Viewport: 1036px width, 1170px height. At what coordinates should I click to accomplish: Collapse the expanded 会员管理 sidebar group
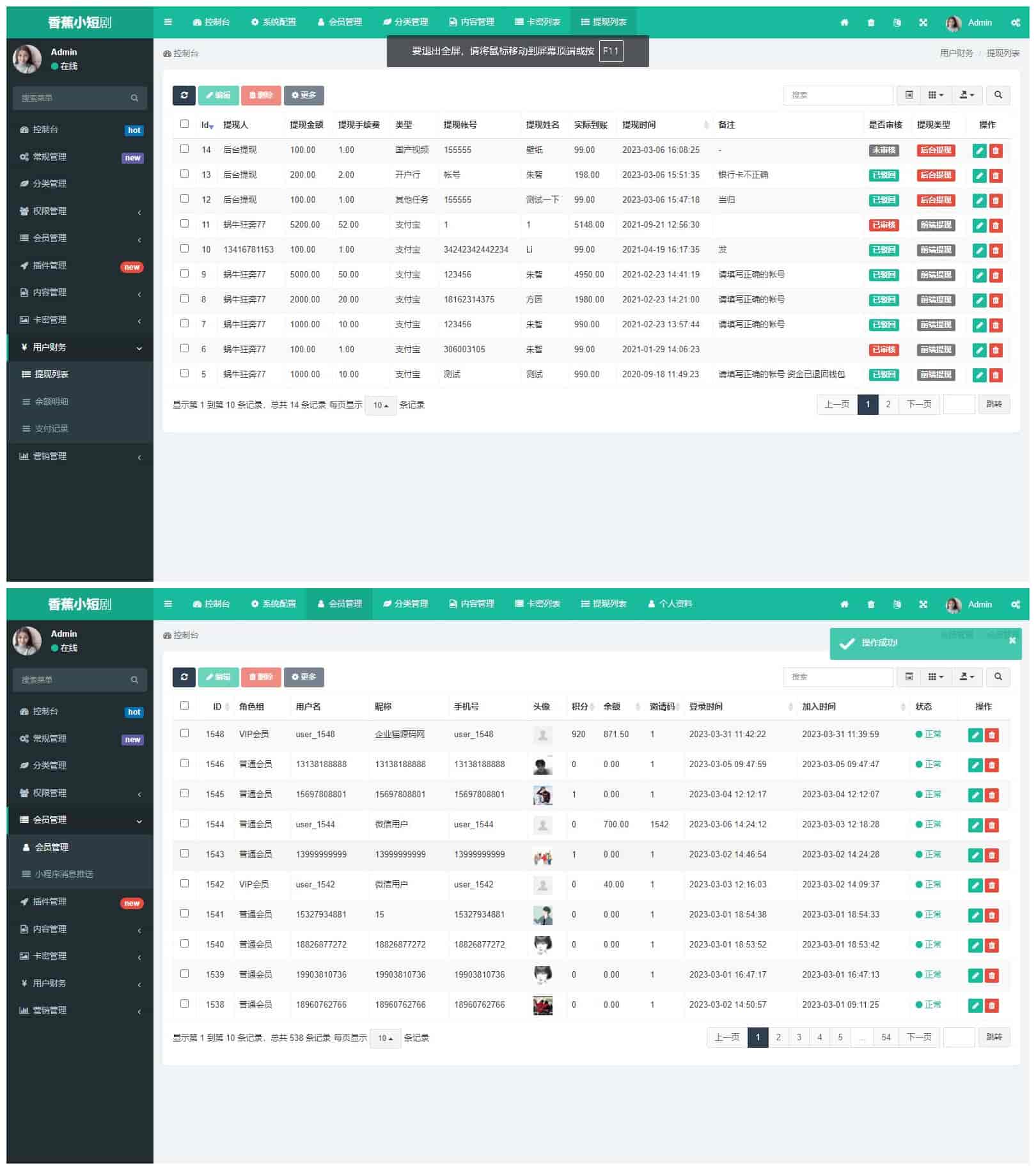click(x=80, y=820)
